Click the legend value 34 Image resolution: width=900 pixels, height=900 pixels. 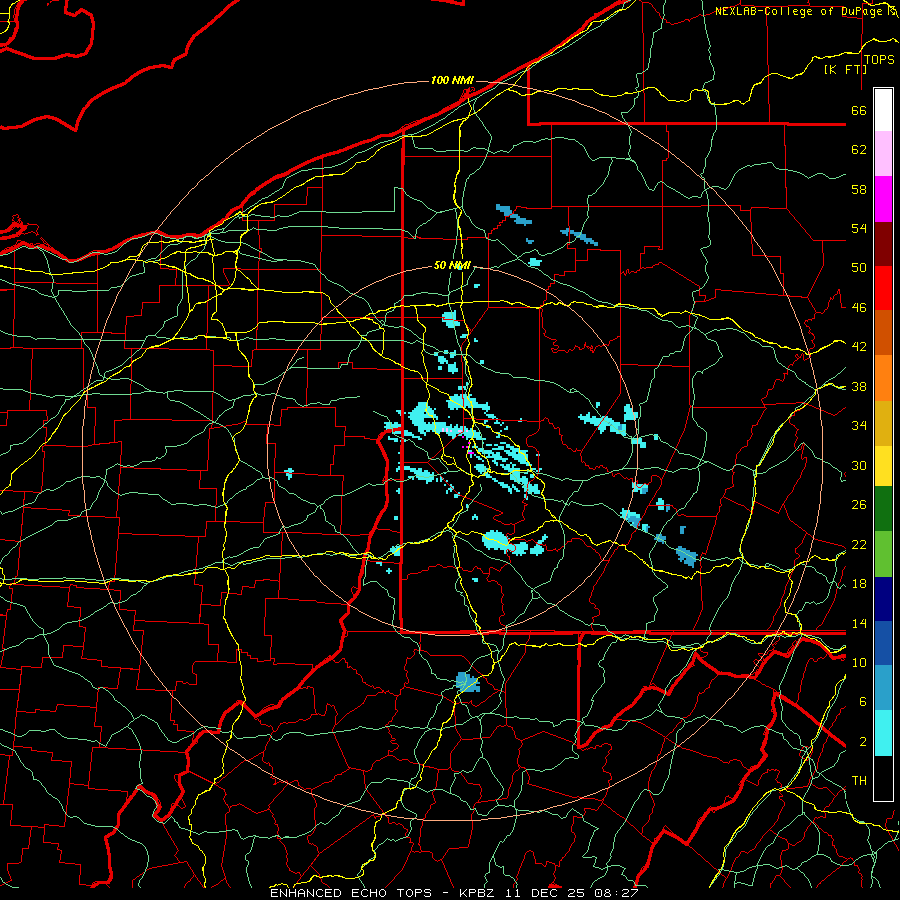[x=859, y=426]
